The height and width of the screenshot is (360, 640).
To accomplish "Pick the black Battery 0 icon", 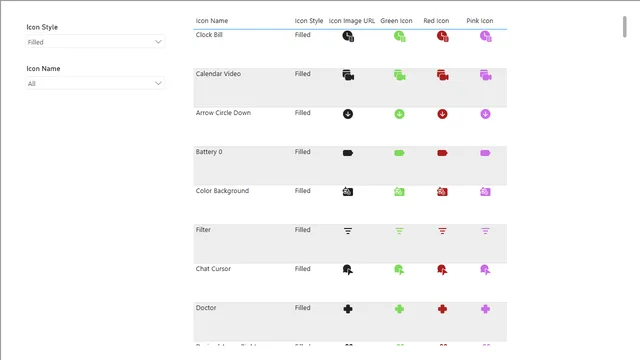I will tap(348, 153).
